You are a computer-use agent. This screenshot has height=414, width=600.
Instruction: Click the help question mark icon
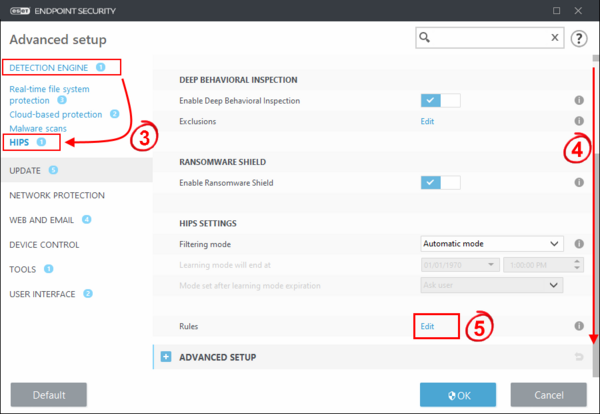tap(579, 38)
